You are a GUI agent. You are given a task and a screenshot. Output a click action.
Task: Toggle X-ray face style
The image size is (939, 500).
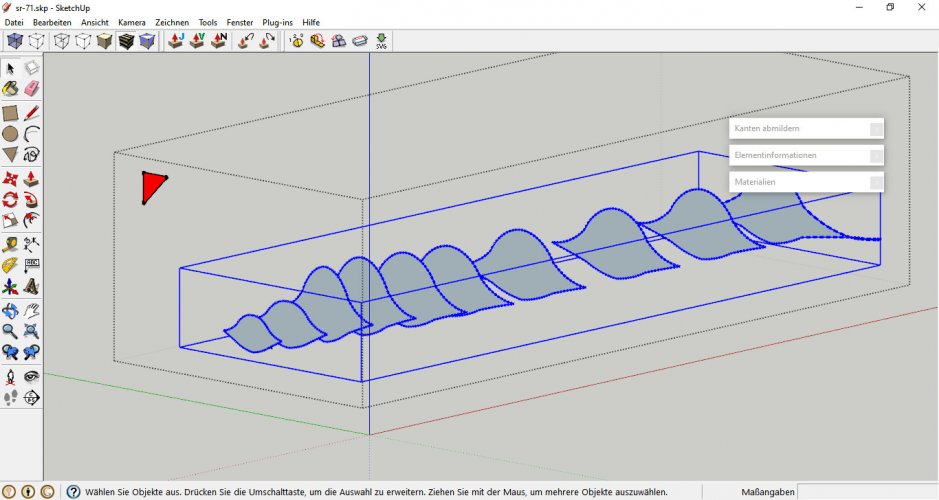(x=15, y=41)
